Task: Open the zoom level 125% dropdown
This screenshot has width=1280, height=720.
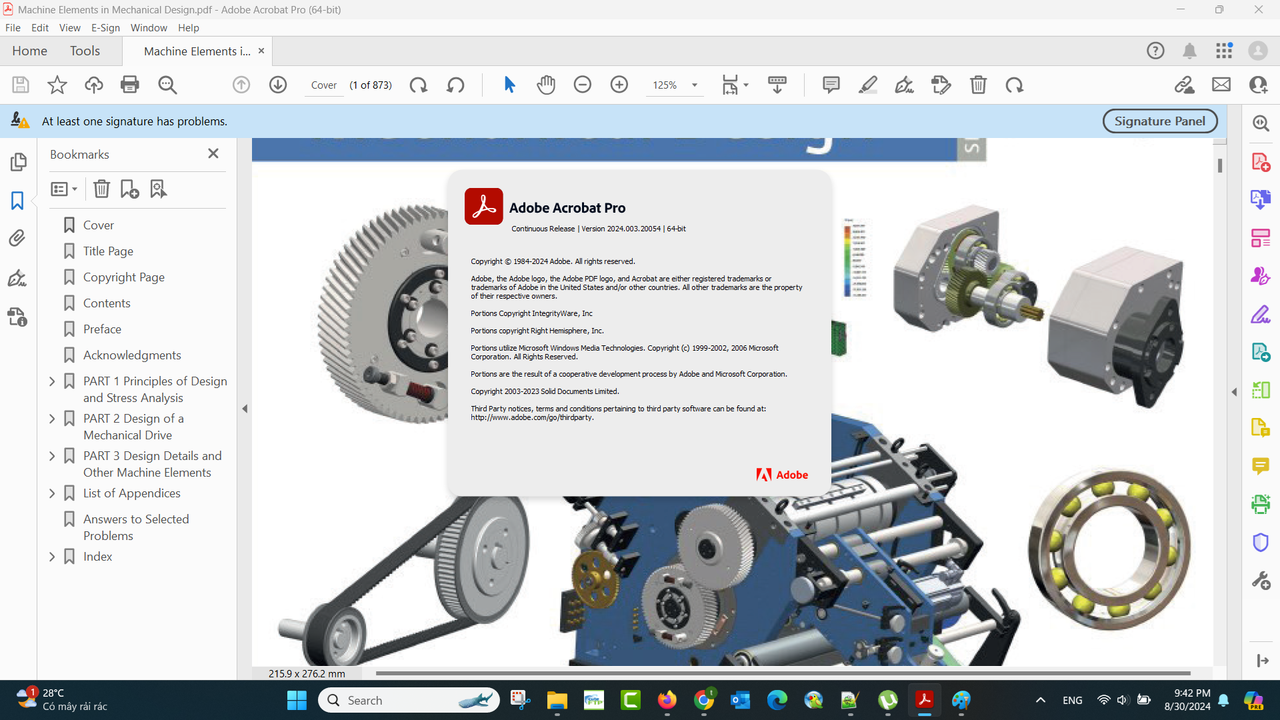Action: click(675, 85)
